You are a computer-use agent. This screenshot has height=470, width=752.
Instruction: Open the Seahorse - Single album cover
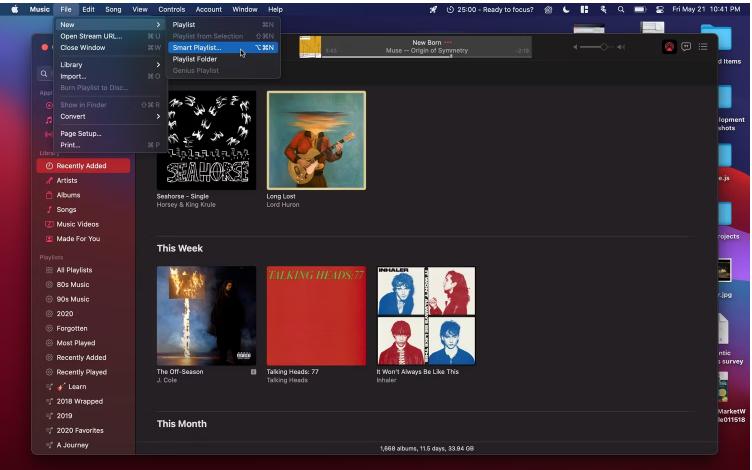point(206,140)
